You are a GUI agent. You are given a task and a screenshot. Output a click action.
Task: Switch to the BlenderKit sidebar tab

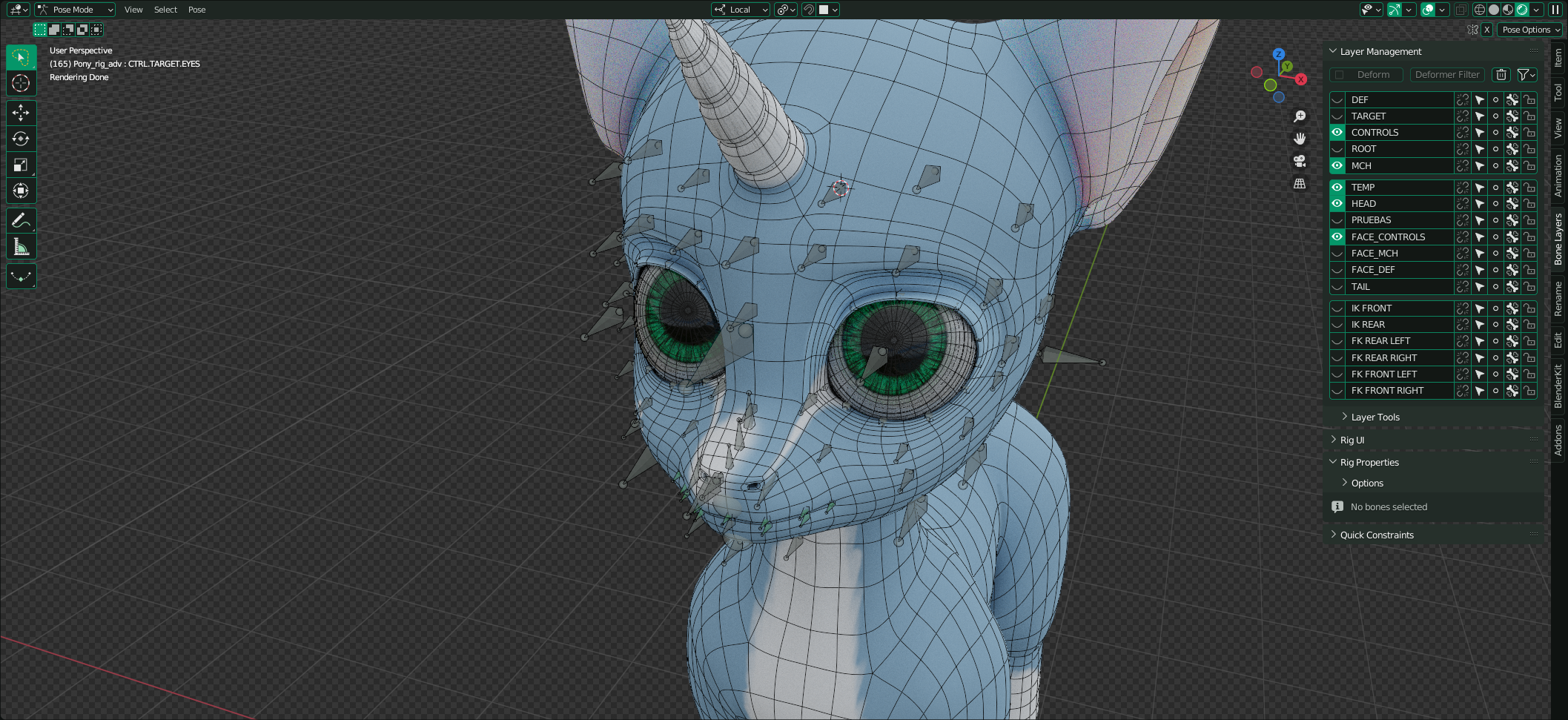(x=1558, y=386)
